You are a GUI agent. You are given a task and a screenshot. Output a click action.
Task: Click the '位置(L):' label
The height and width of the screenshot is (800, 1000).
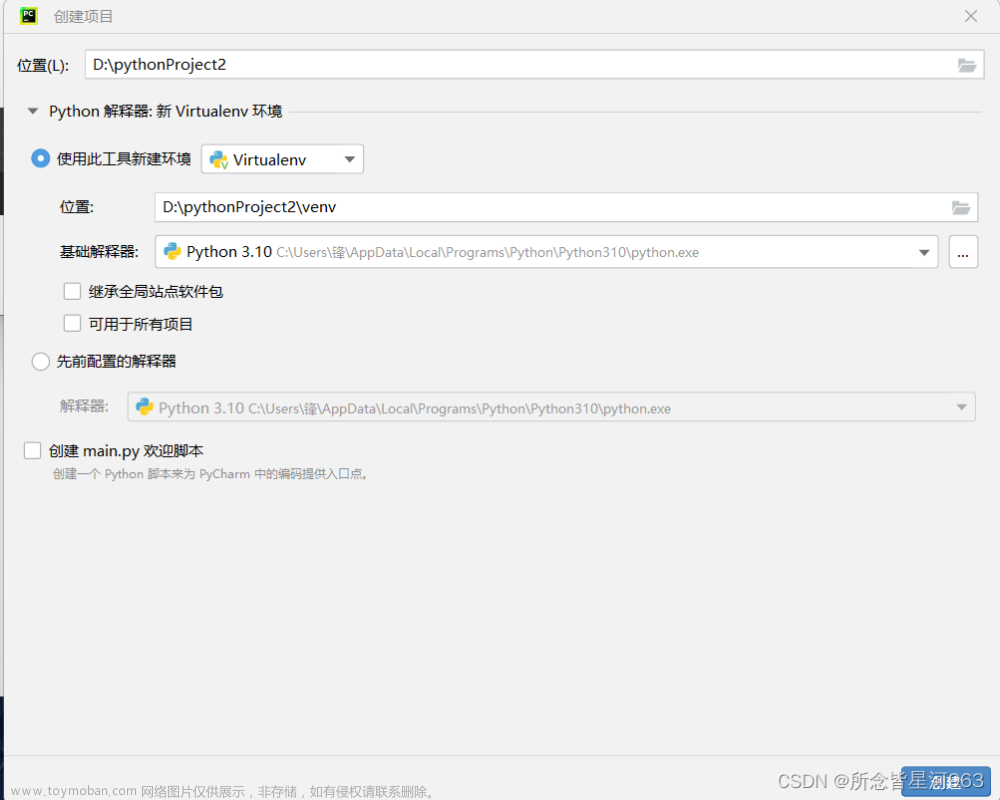coord(43,66)
